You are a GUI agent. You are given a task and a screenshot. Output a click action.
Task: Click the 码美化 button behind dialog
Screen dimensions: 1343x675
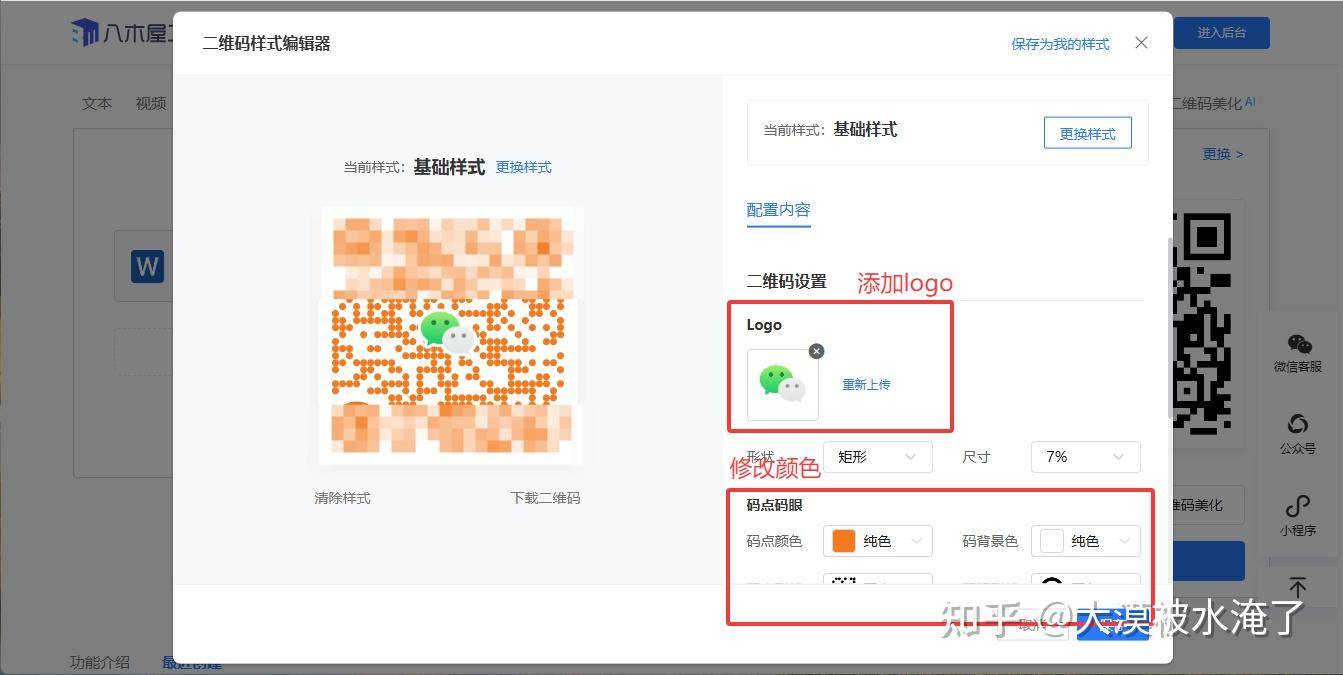click(x=1208, y=505)
